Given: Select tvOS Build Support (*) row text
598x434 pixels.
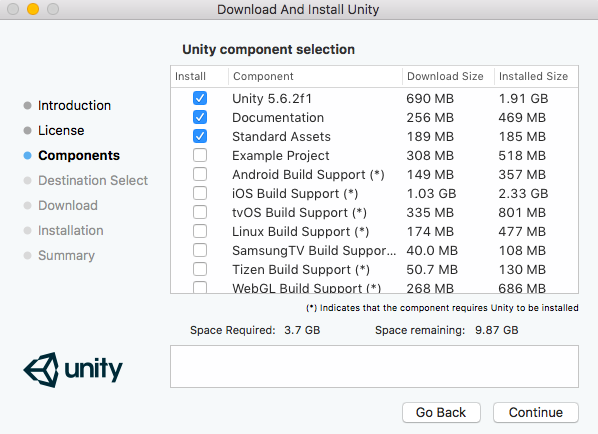Looking at the screenshot, I should [299, 212].
